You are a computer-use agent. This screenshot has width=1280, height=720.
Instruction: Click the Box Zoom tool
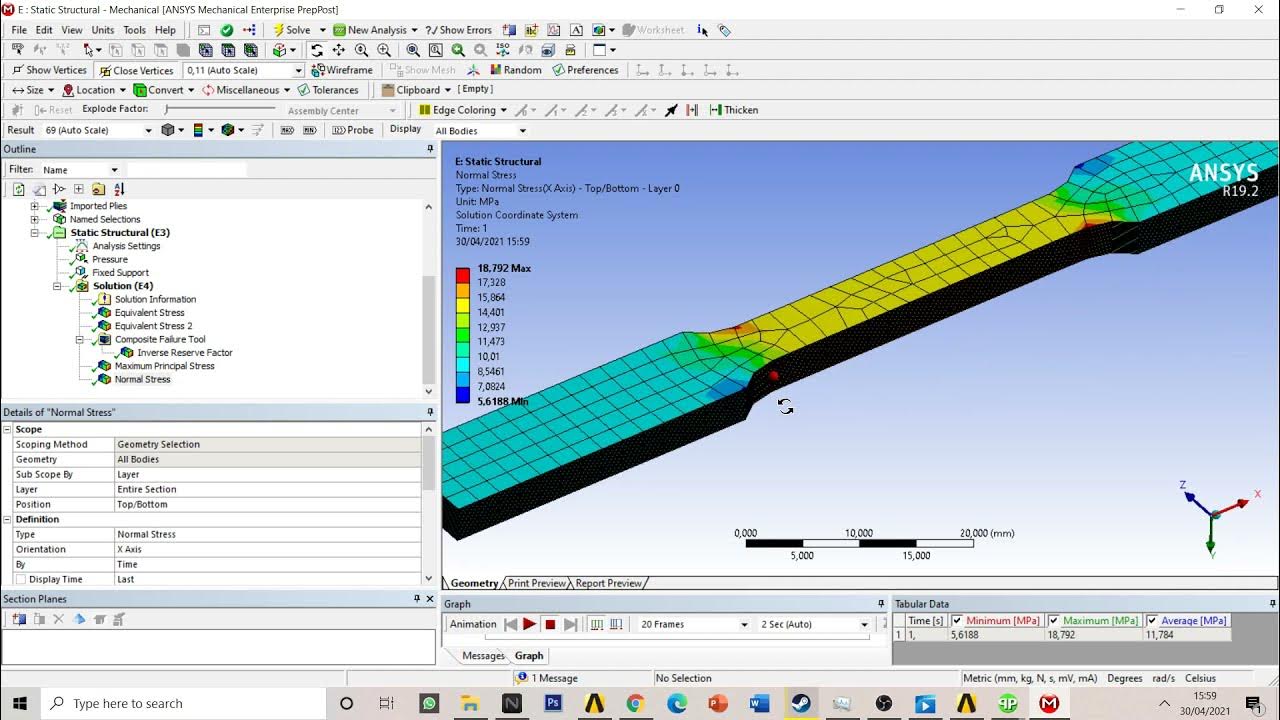[x=436, y=50]
